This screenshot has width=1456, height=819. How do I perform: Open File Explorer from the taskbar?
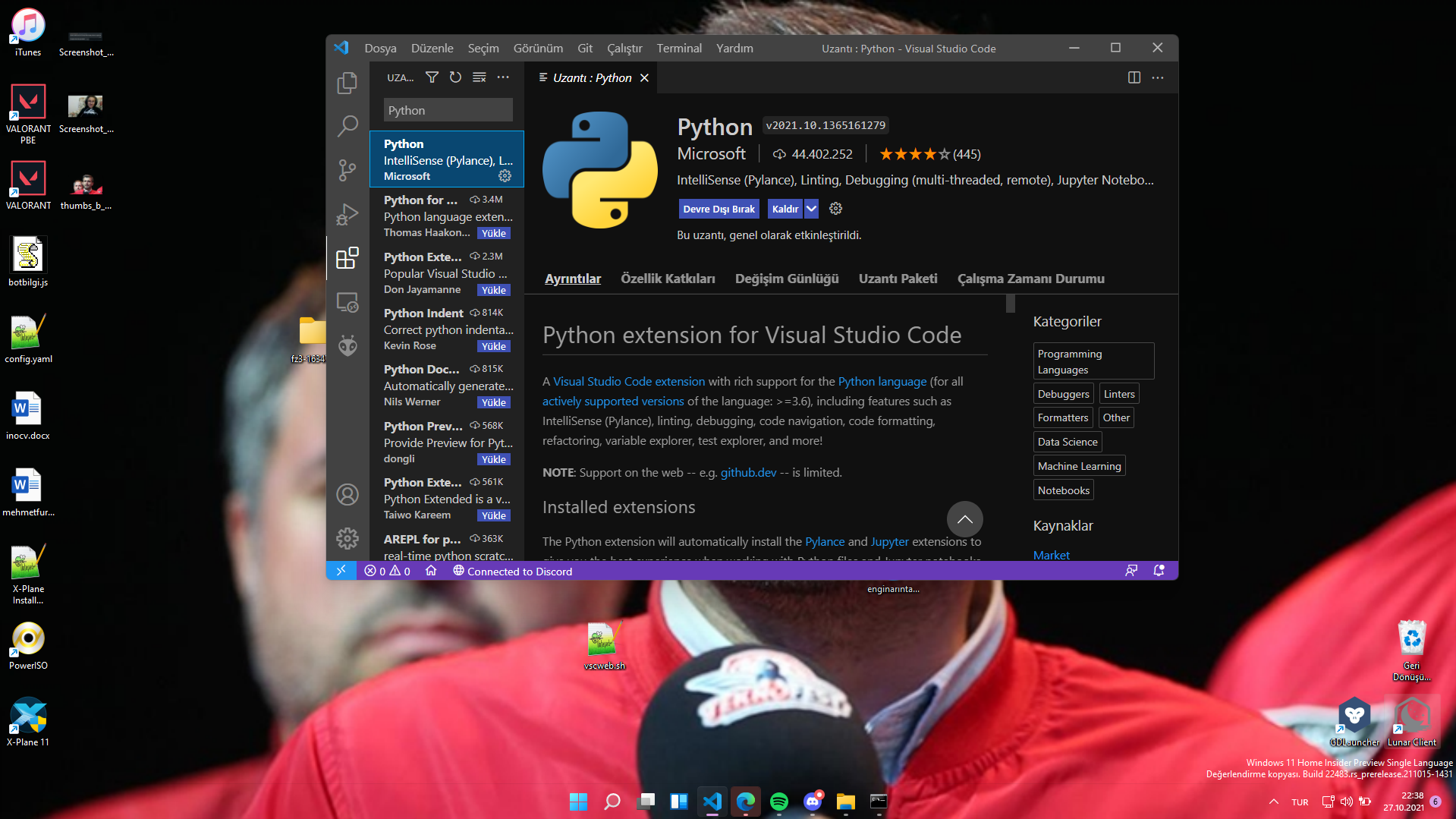846,802
